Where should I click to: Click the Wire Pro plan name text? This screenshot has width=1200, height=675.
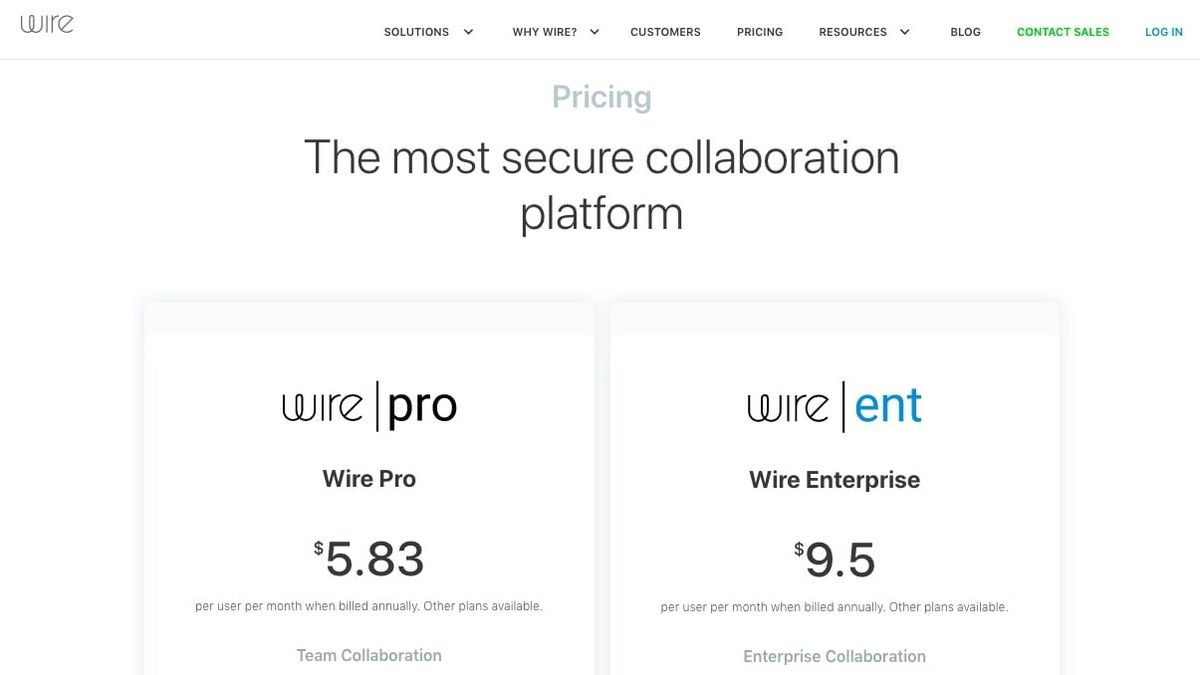(369, 478)
